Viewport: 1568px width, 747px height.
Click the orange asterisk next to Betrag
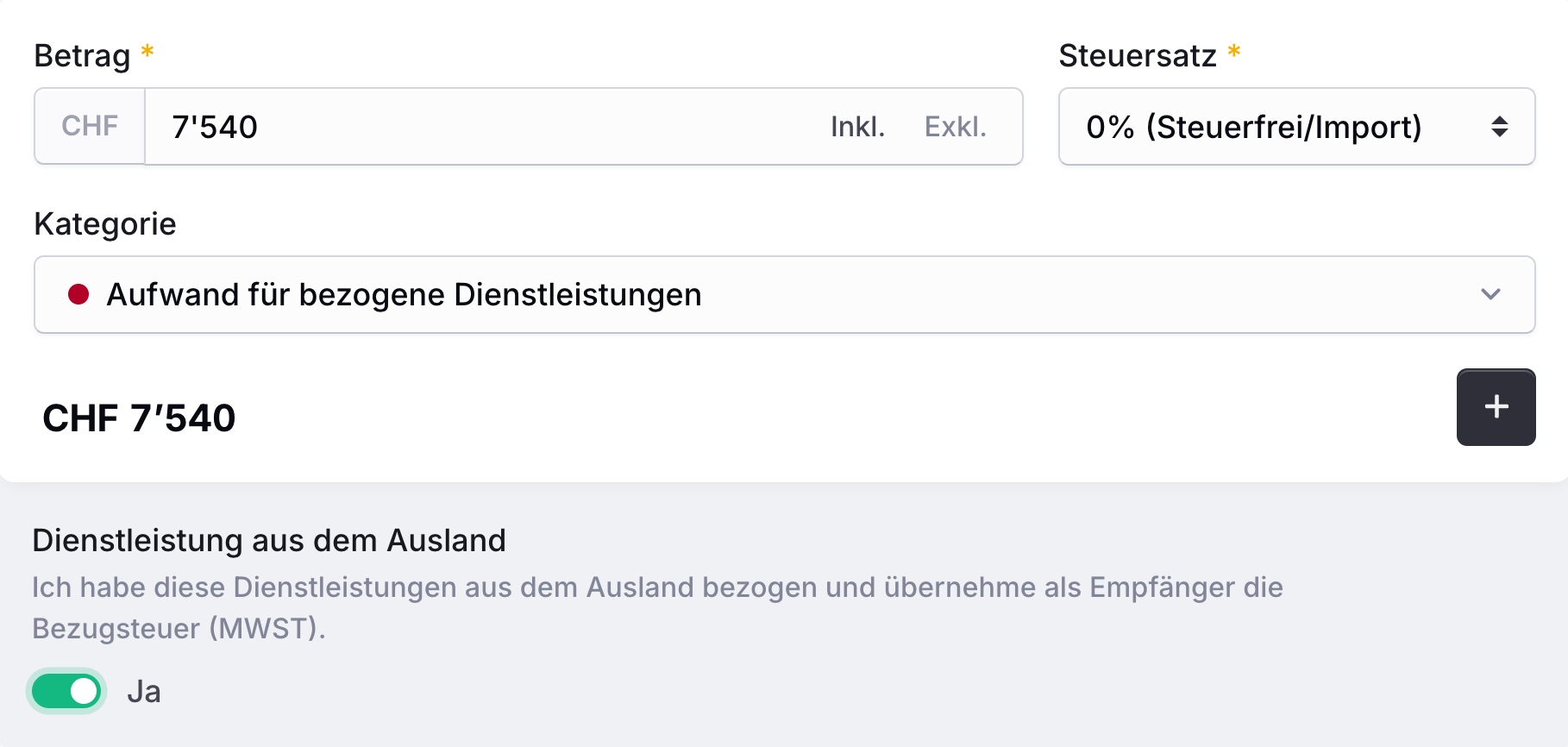pyautogui.click(x=147, y=51)
